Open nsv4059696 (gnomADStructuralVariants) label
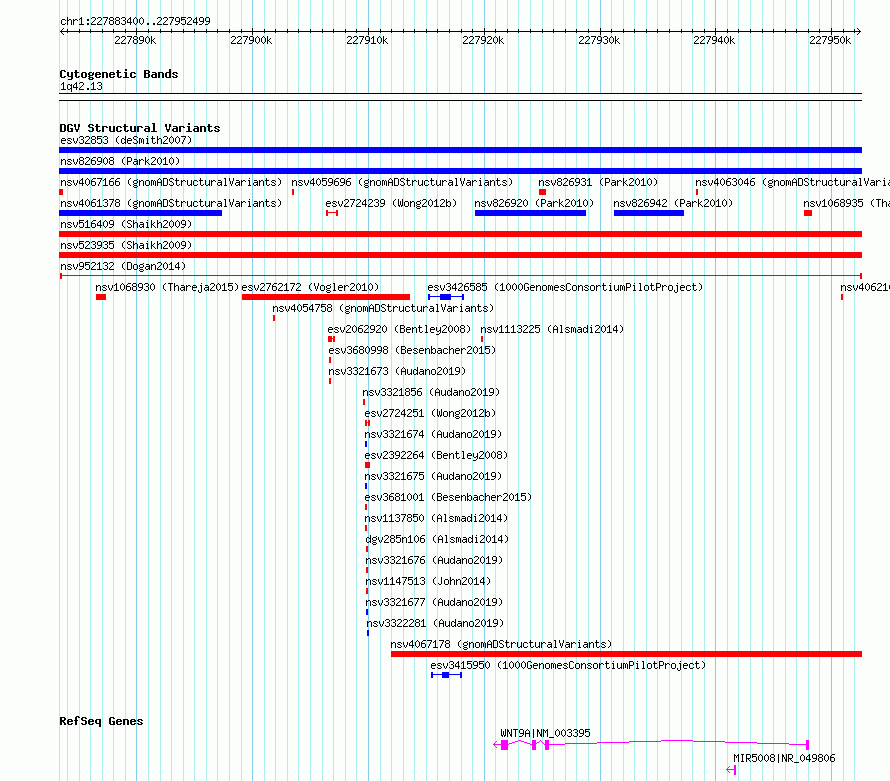890x781 pixels. point(402,182)
